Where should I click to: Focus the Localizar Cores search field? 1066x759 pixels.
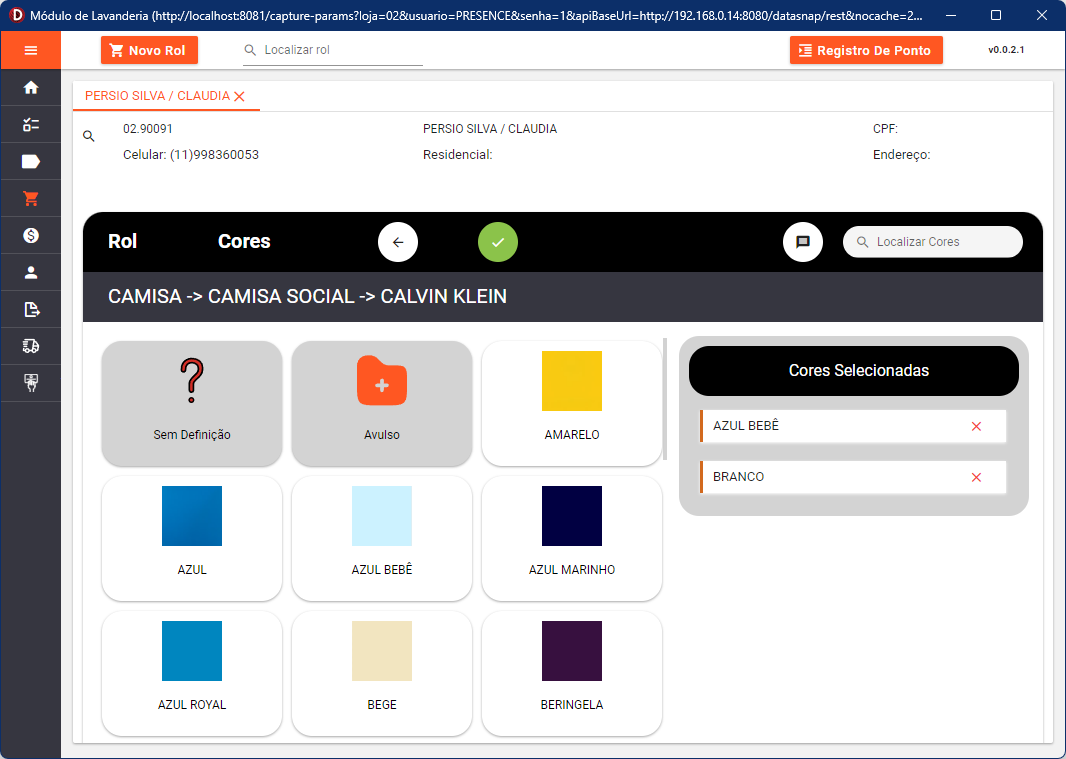coord(933,242)
